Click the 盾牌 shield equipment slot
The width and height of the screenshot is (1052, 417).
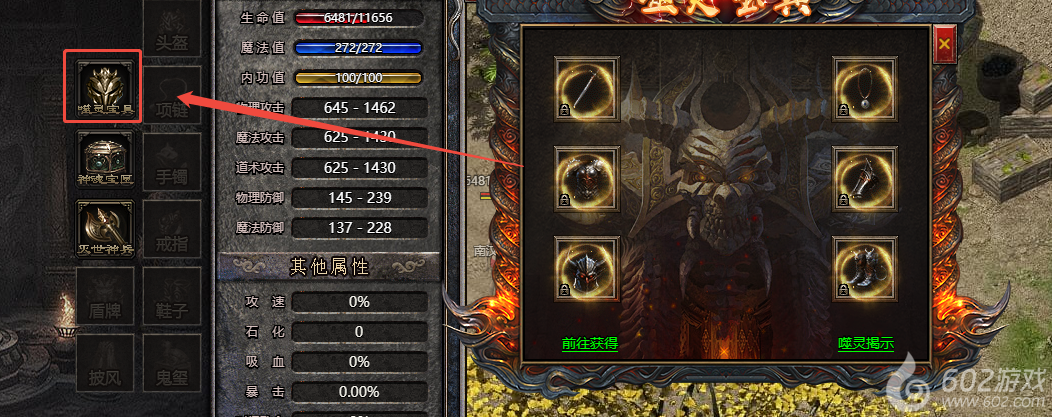point(105,296)
